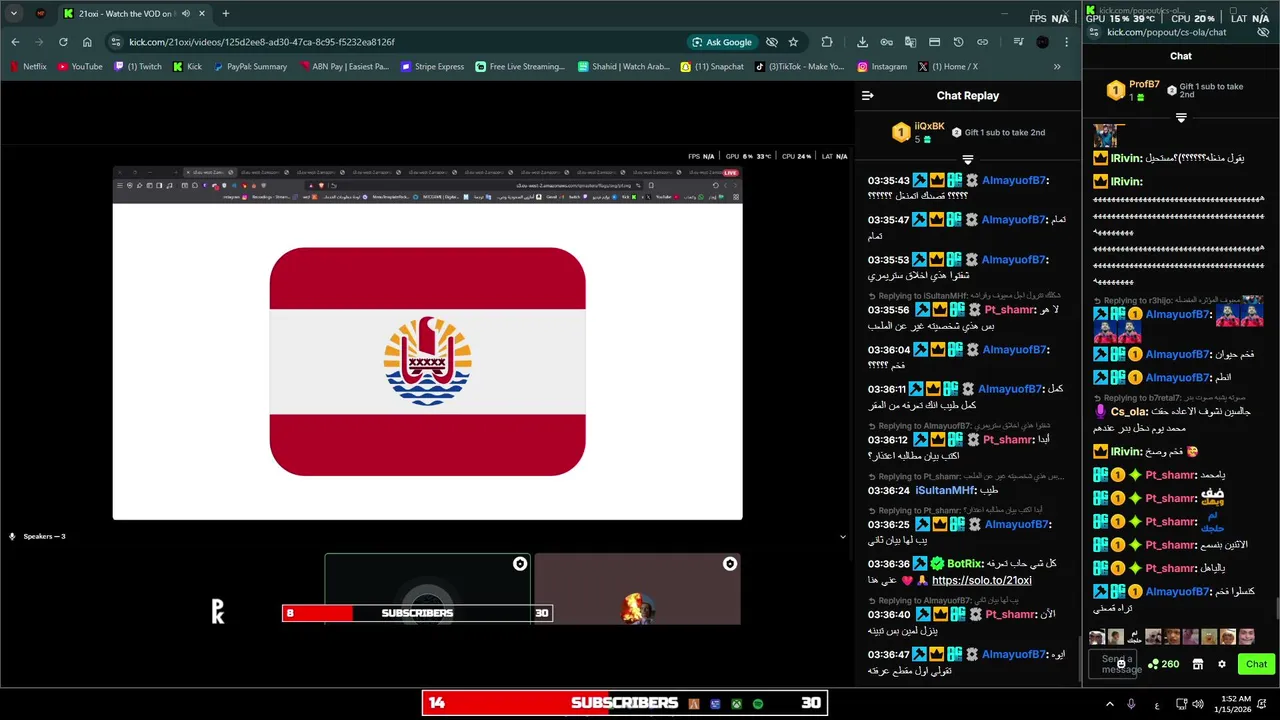The height and width of the screenshot is (720, 1280).
Task: Open the Netflix bookmark
Action: (x=28, y=67)
